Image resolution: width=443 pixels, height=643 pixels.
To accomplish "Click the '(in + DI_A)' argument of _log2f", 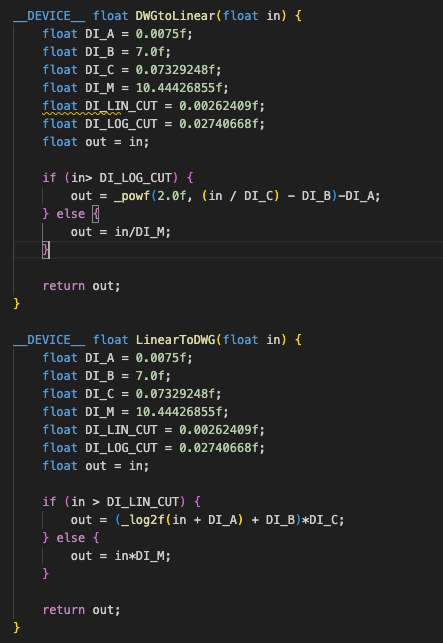I will [204, 520].
